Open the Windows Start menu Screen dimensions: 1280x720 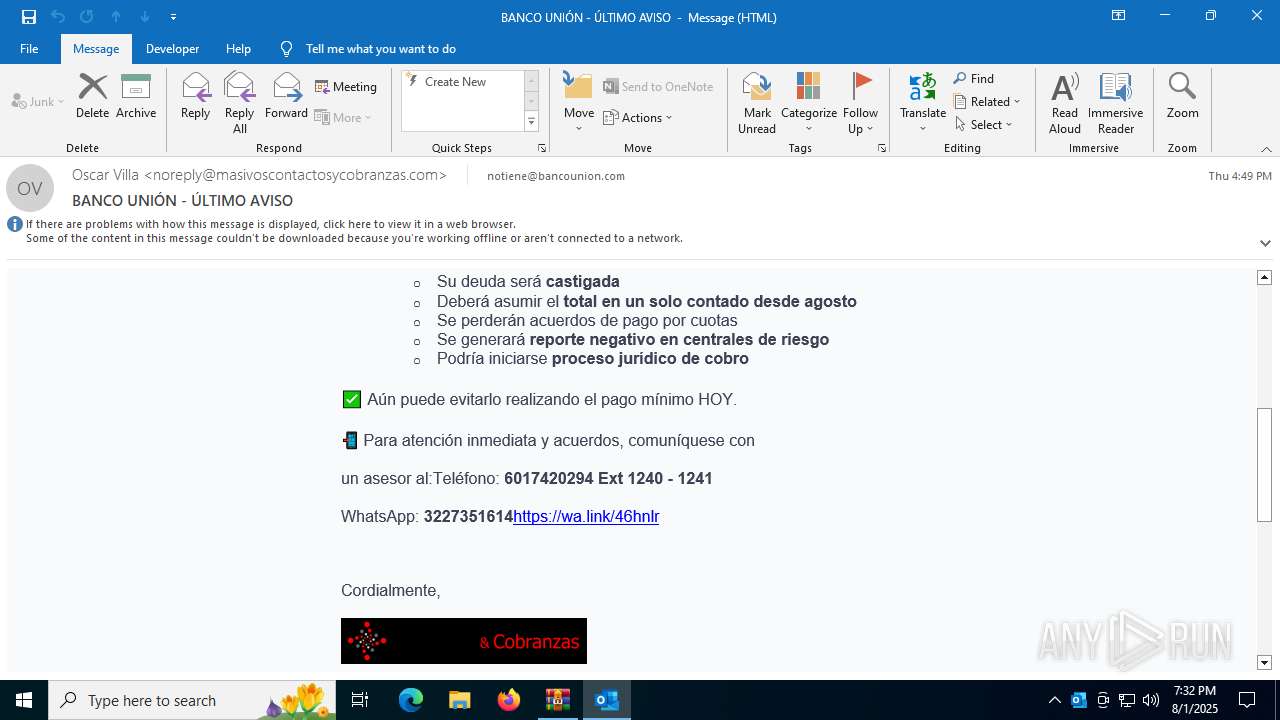(24, 700)
